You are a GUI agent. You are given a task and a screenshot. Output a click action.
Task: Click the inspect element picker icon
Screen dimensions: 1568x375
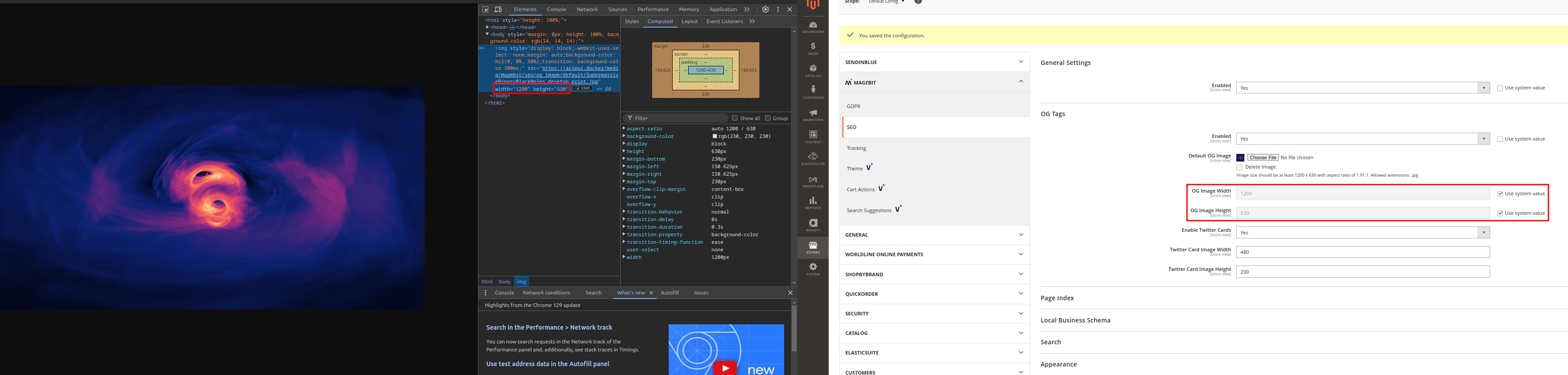[485, 10]
